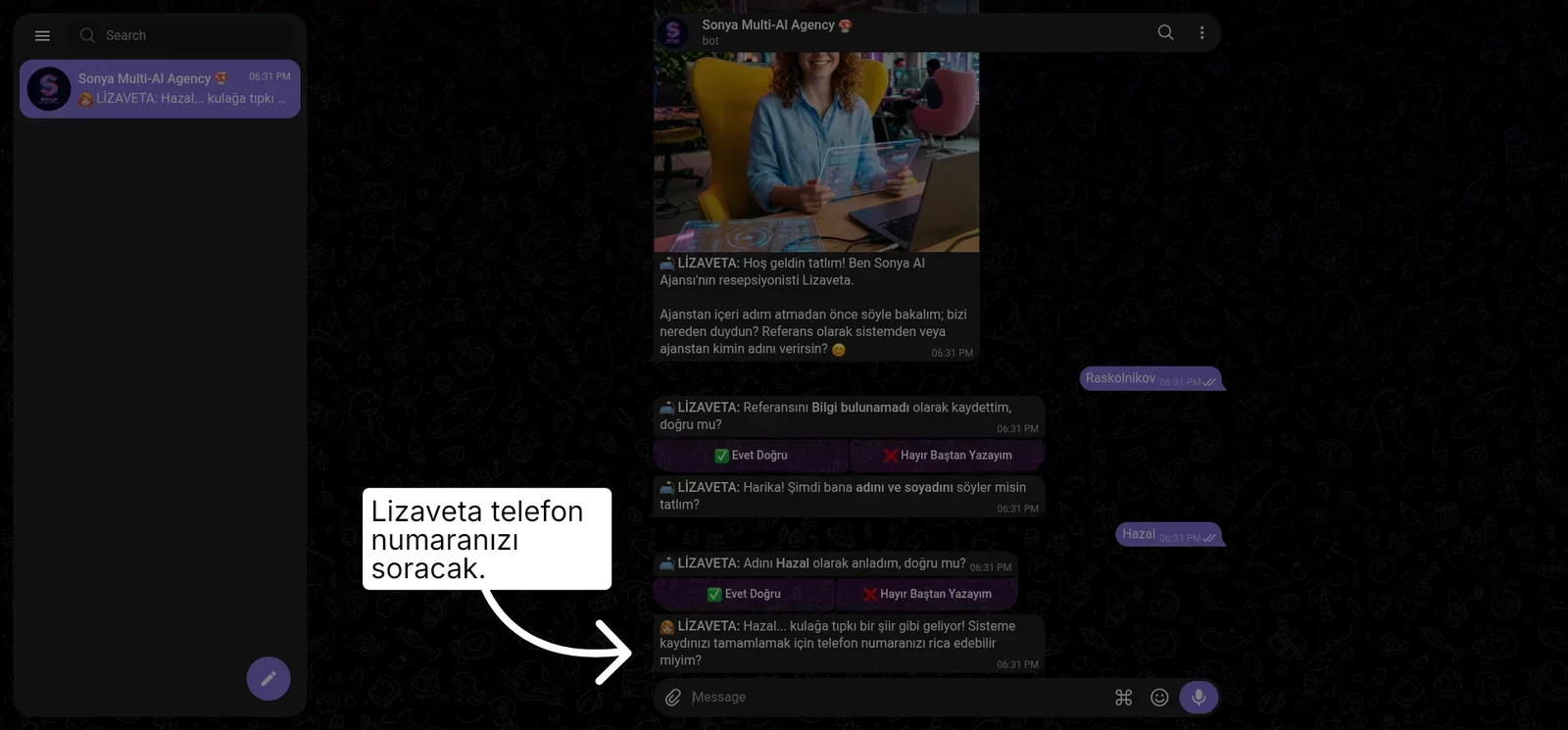Choose Hayır Baştan Yazayım under the name question
Screen dimensions: 1568x730
926,594
